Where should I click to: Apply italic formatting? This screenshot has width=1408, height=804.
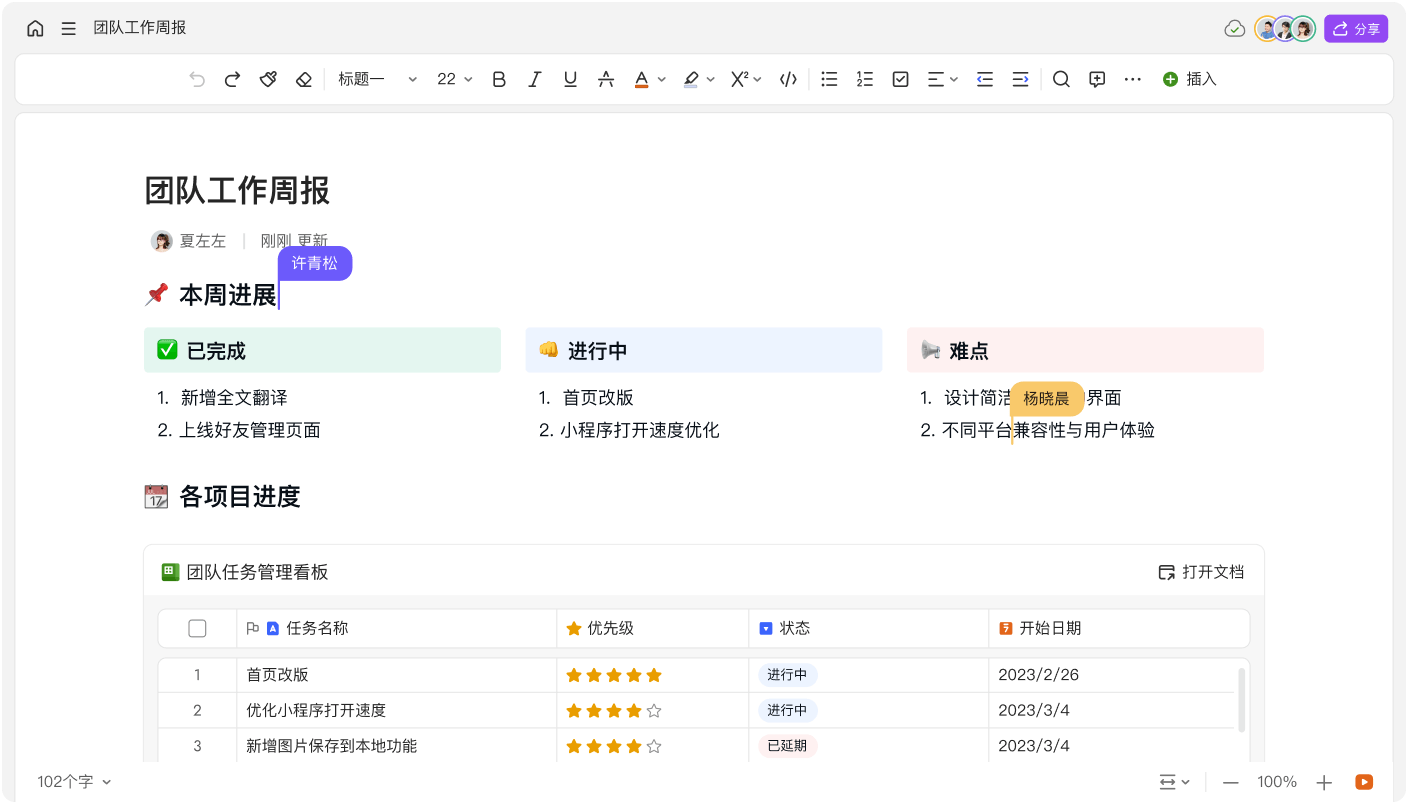[535, 79]
